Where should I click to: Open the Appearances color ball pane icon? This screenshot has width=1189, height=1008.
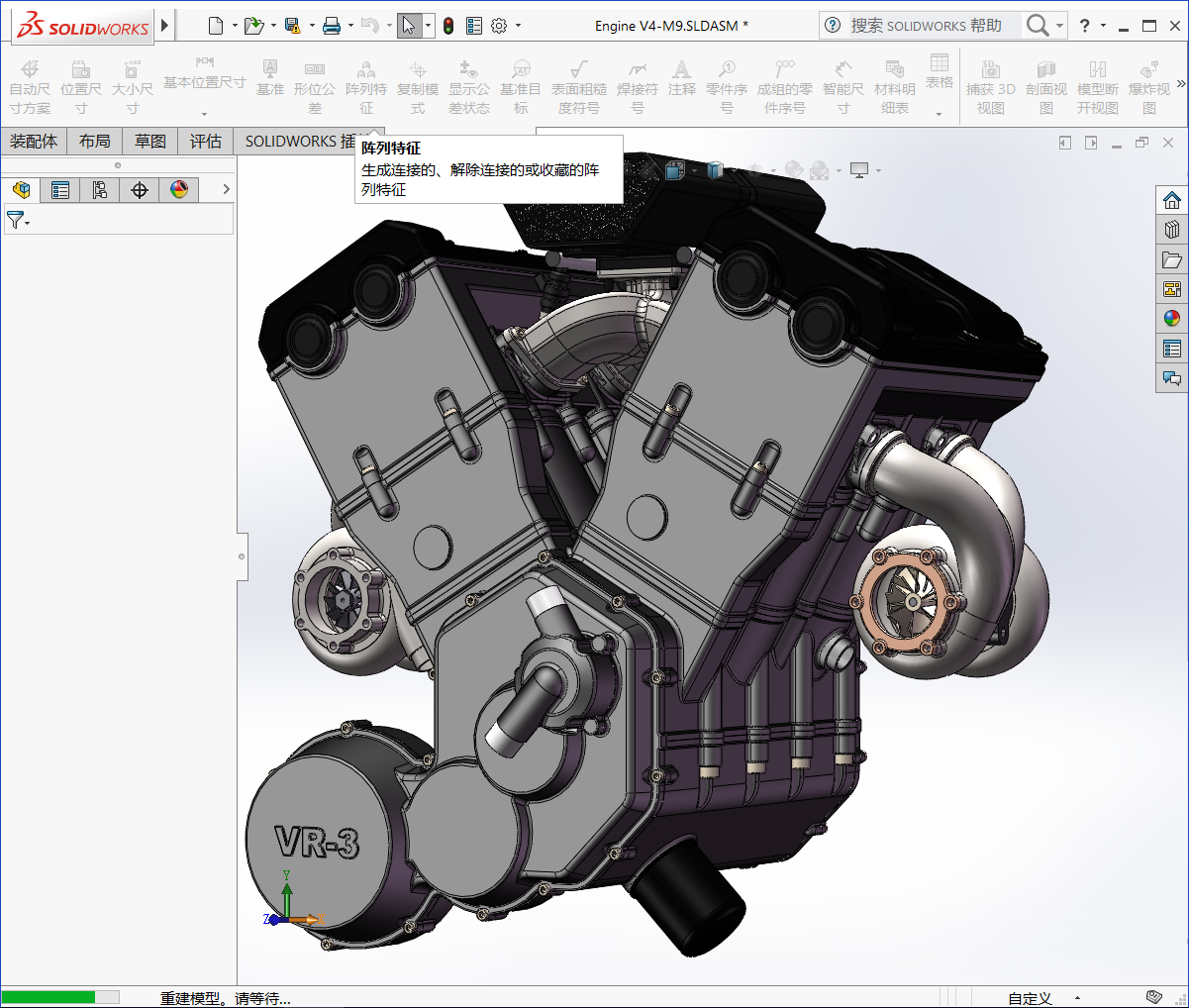click(x=1172, y=319)
